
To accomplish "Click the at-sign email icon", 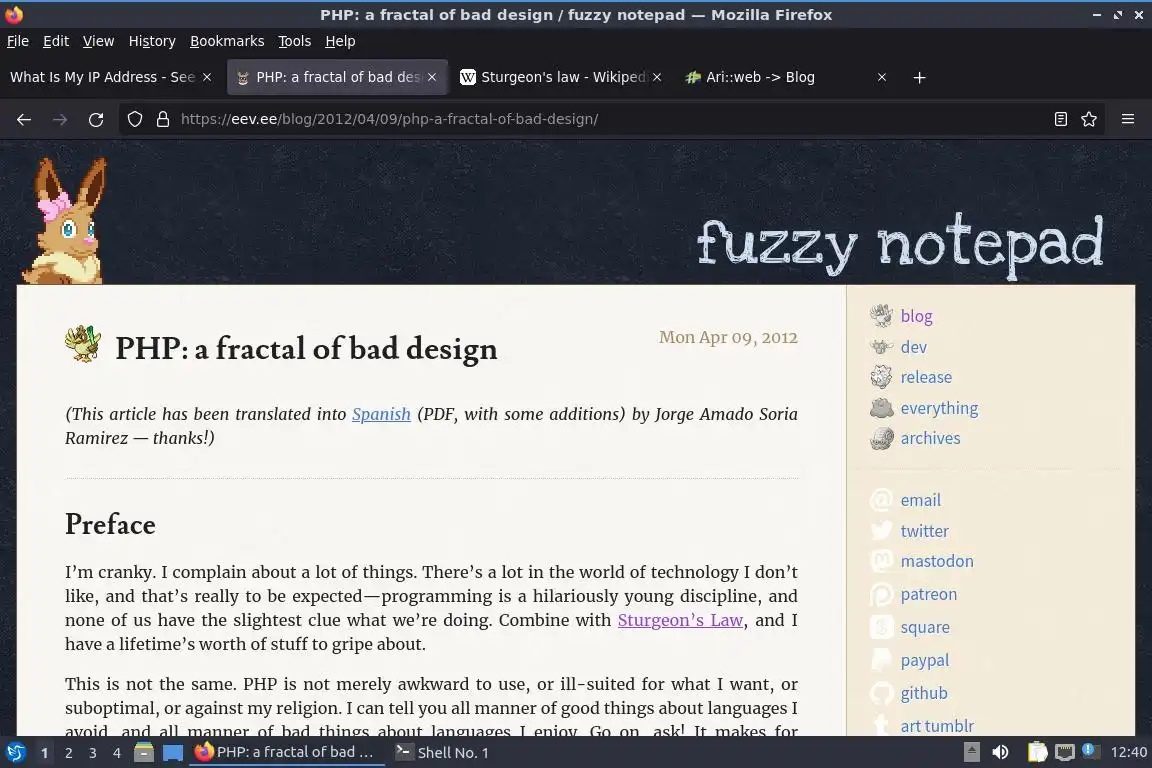I will point(881,500).
